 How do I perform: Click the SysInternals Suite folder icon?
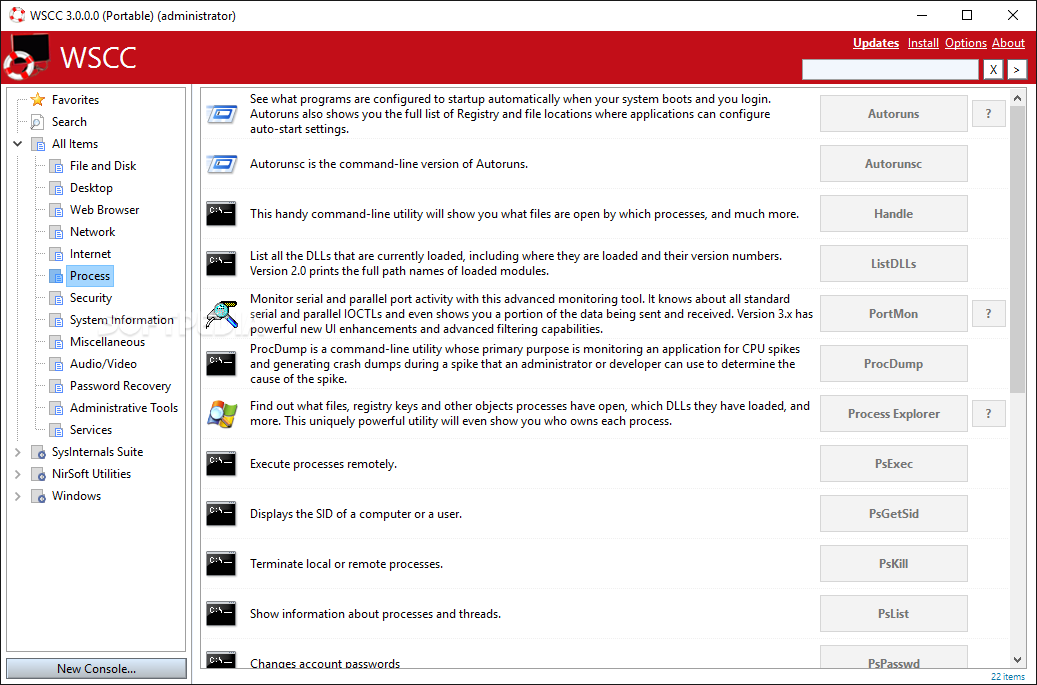[38, 452]
